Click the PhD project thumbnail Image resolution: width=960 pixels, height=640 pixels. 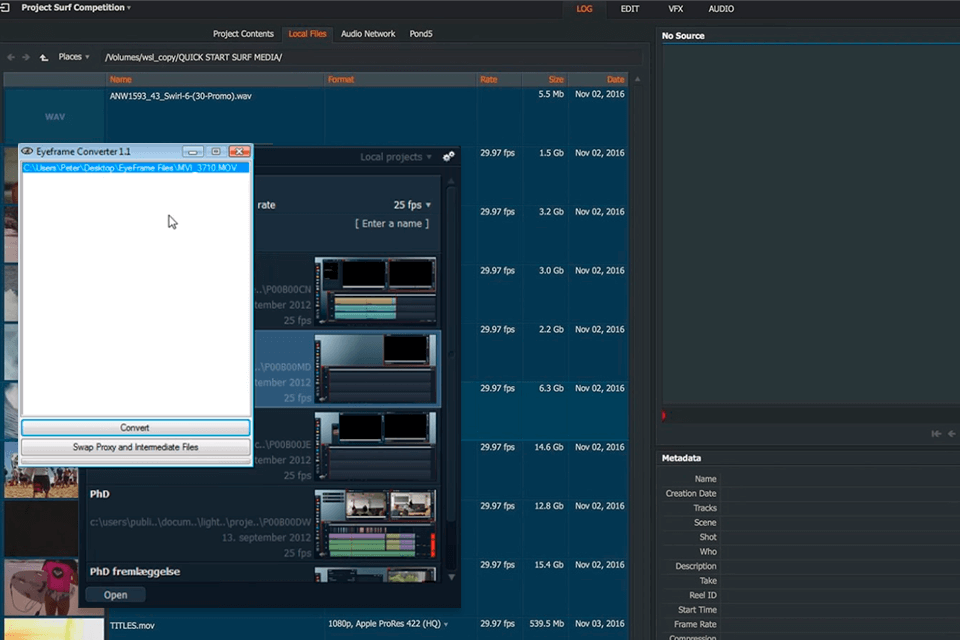(375, 523)
